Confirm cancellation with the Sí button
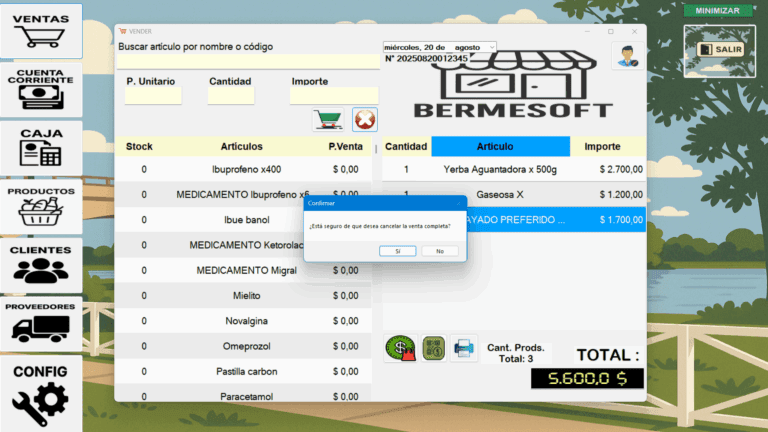 point(397,251)
